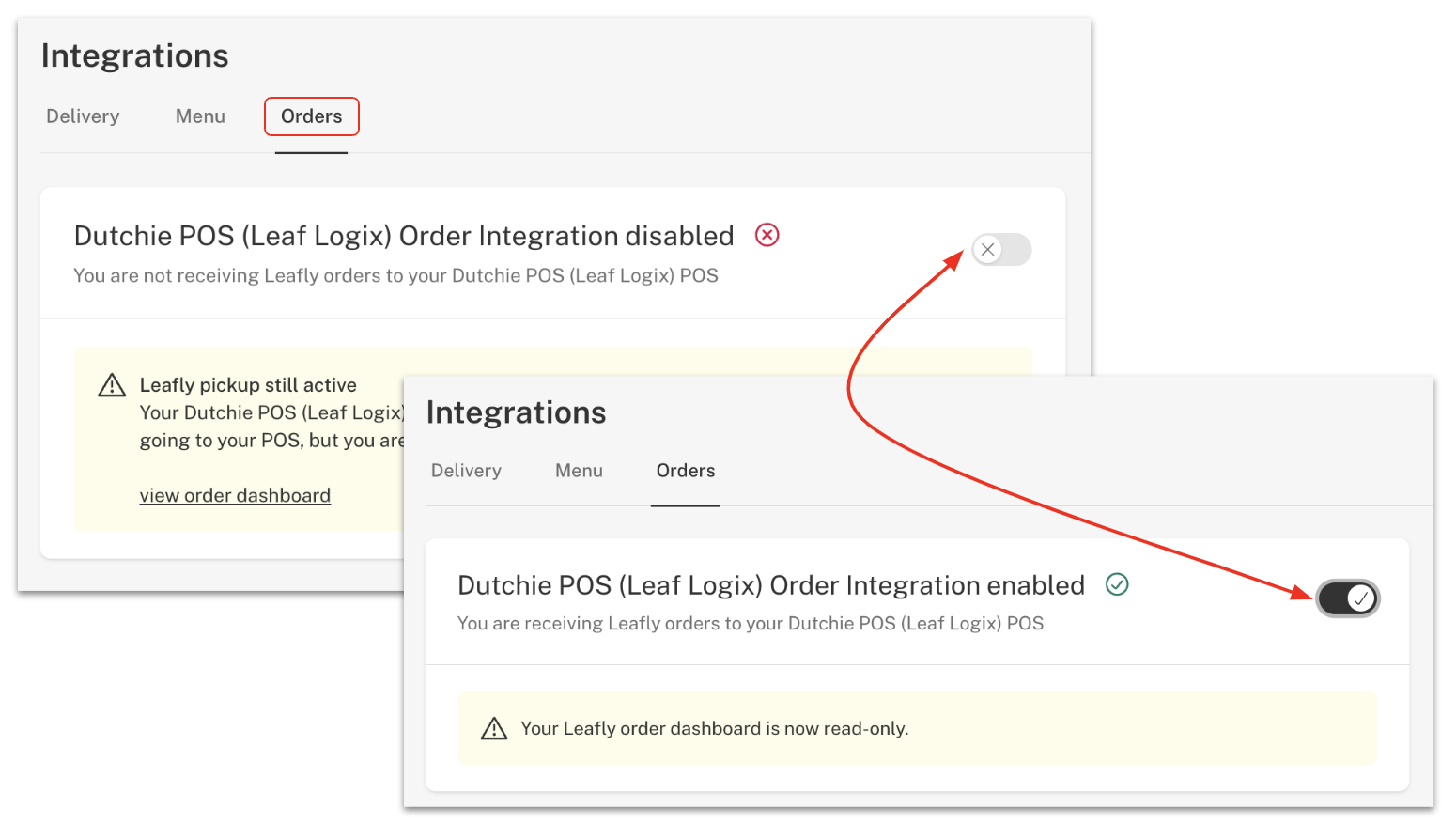Screen dimensions: 1456x823
Task: Turn on the disabled Dutchie POS order integration toggle
Action: coord(1001,250)
